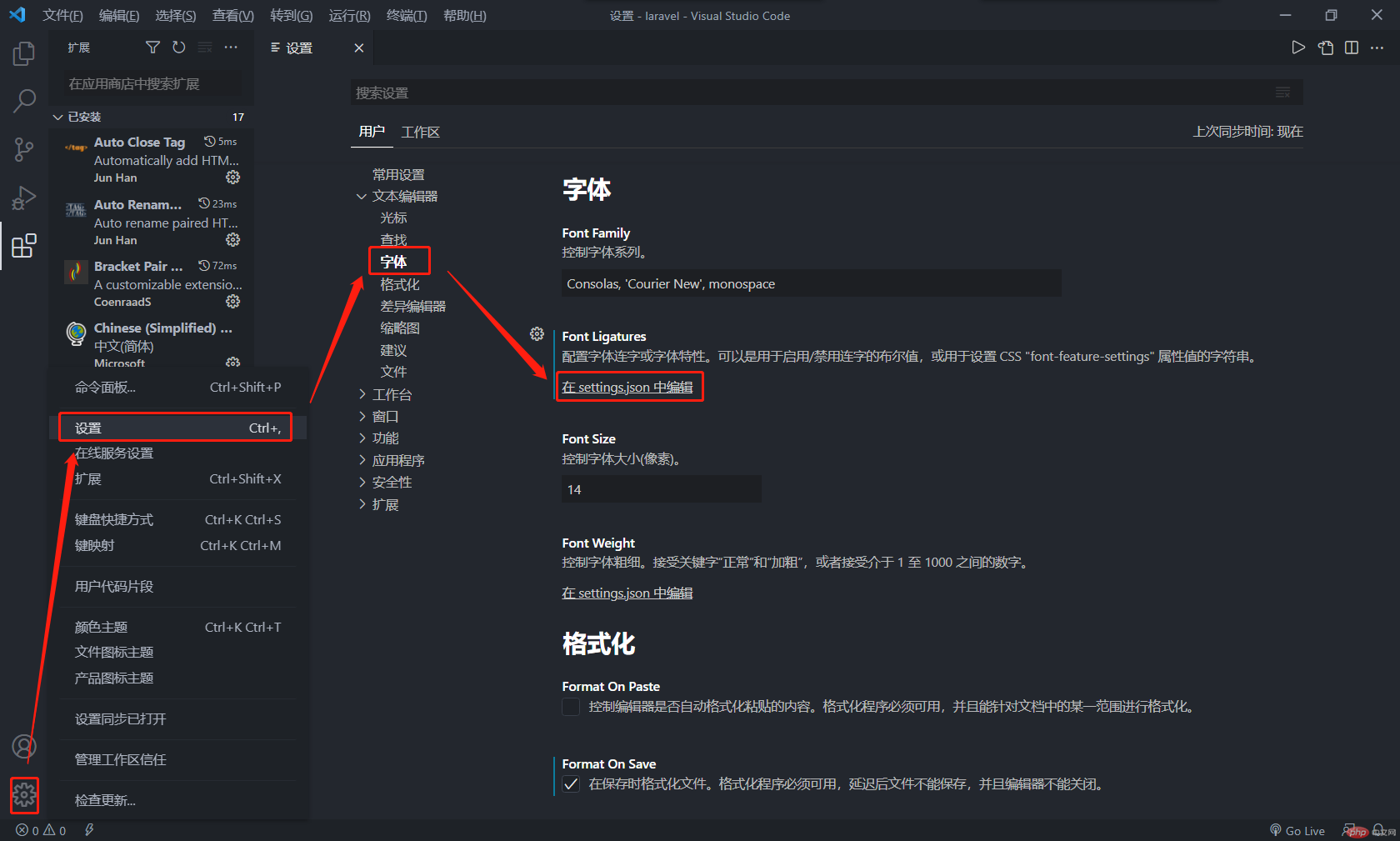Image resolution: width=1400 pixels, height=841 pixels.
Task: Select 常用设置 in the settings tree
Action: click(x=398, y=175)
